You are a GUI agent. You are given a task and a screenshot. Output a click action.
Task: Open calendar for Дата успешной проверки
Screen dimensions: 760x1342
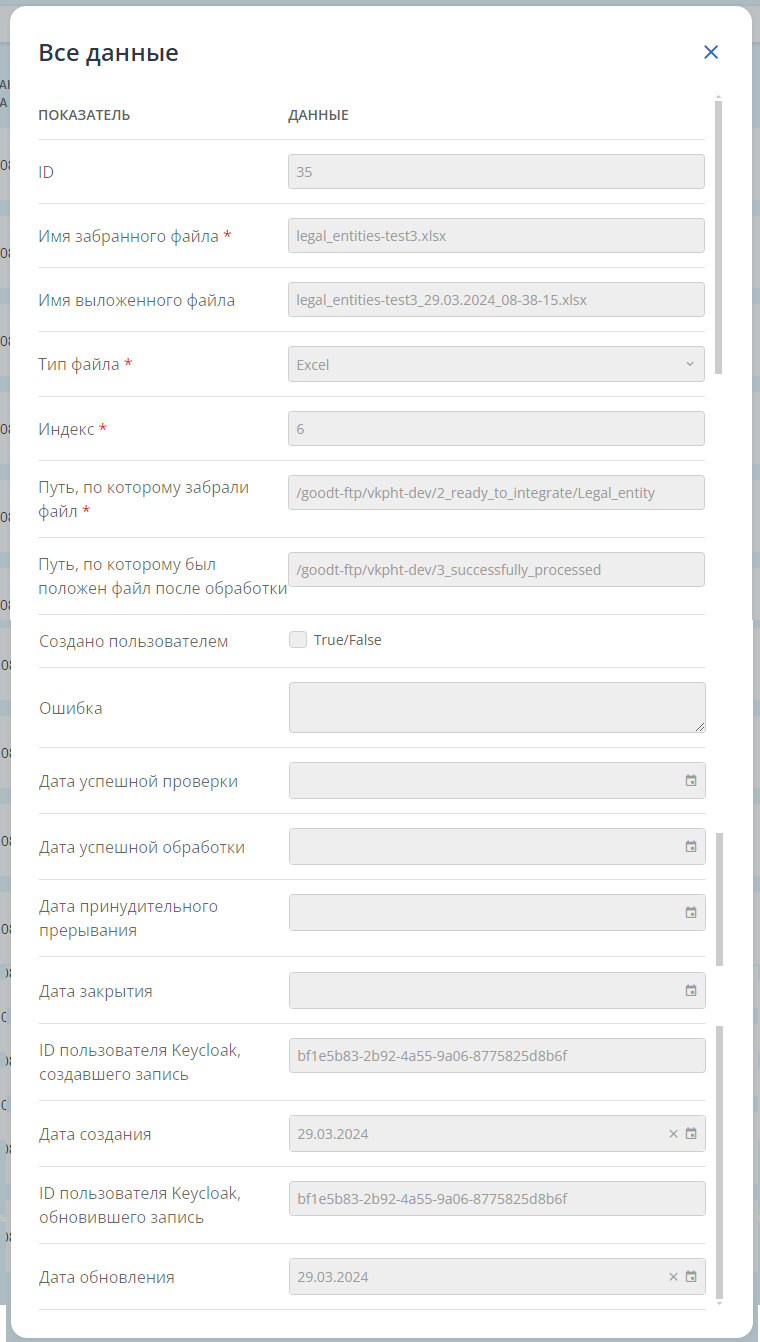691,781
